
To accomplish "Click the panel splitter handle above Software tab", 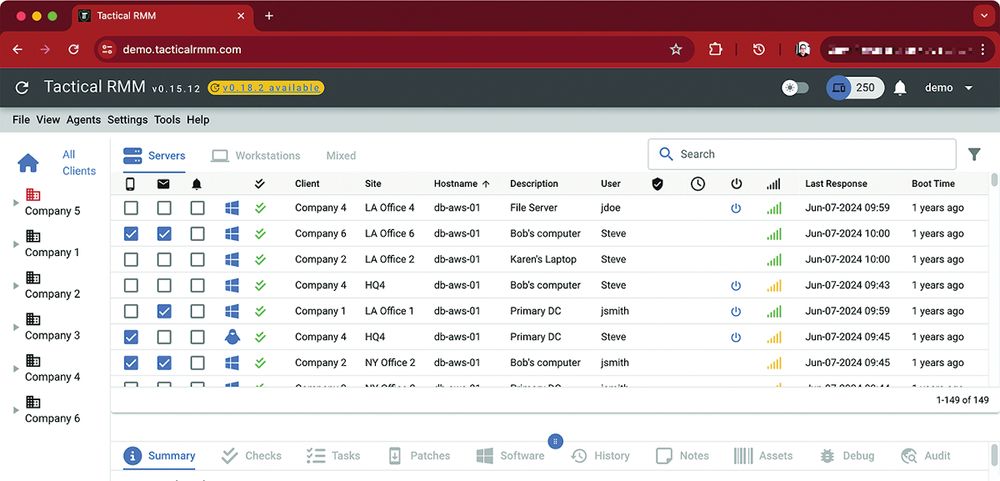I will tap(555, 441).
